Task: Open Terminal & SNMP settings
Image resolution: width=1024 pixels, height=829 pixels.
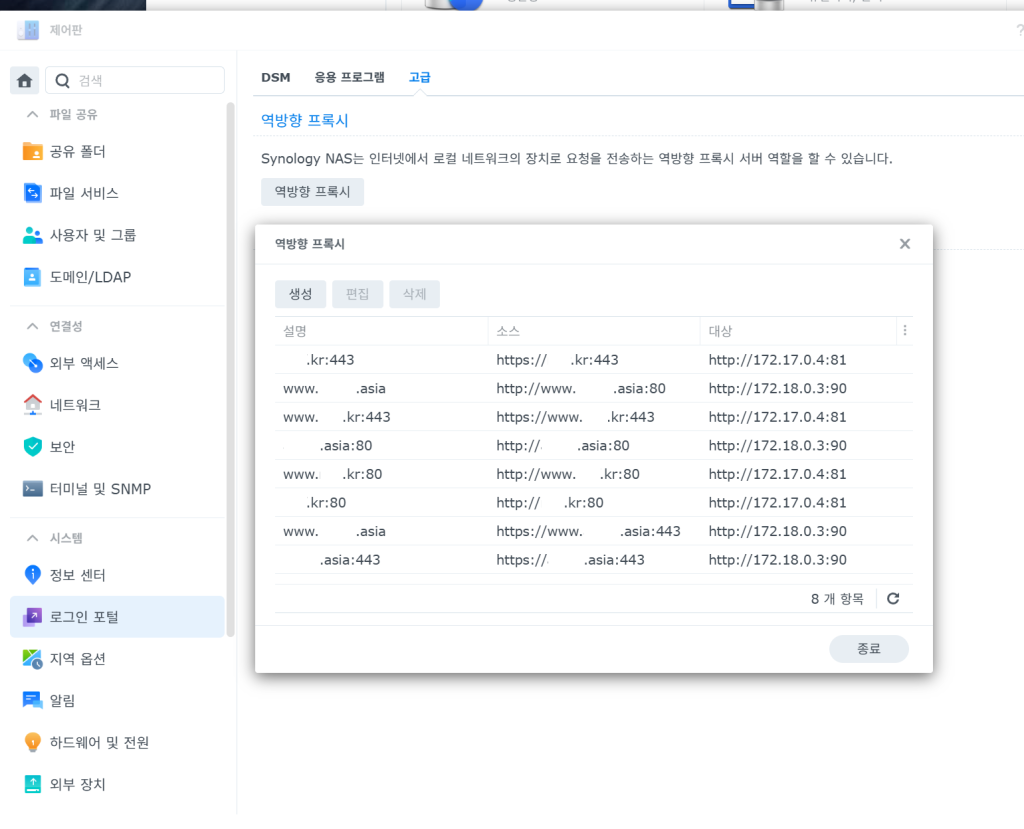Action: (100, 489)
